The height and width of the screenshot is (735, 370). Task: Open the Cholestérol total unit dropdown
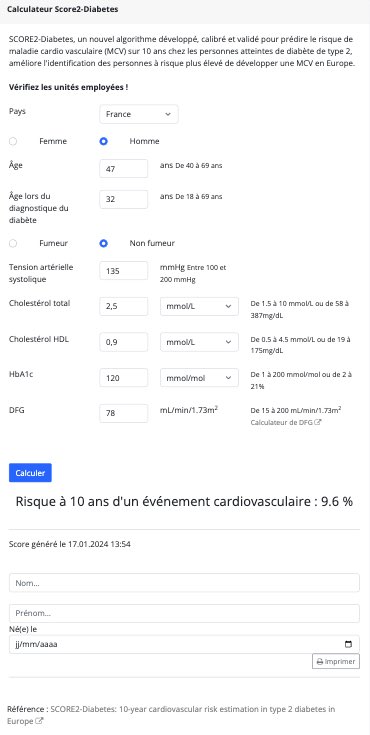pyautogui.click(x=199, y=306)
